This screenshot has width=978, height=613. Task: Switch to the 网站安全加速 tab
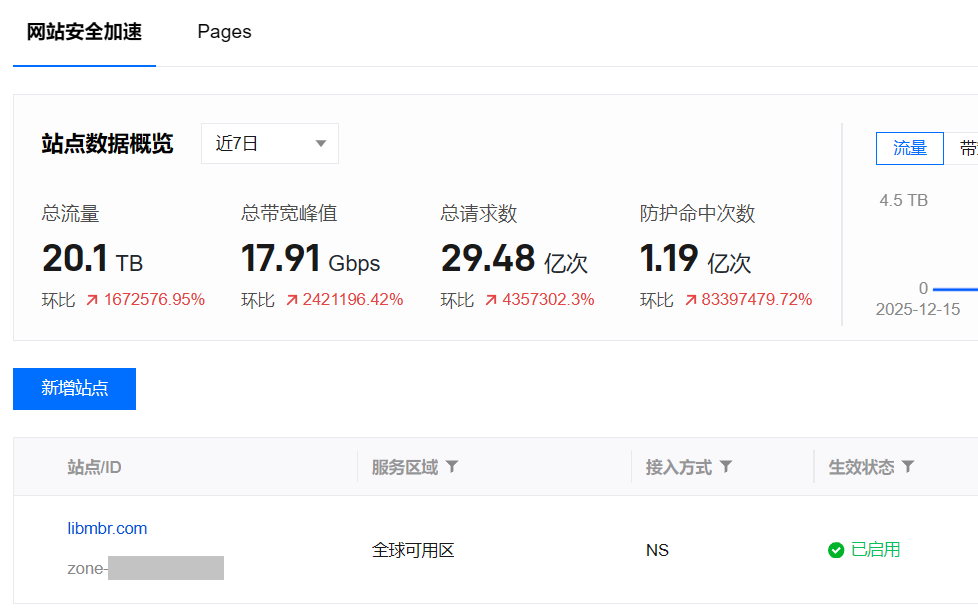[84, 32]
